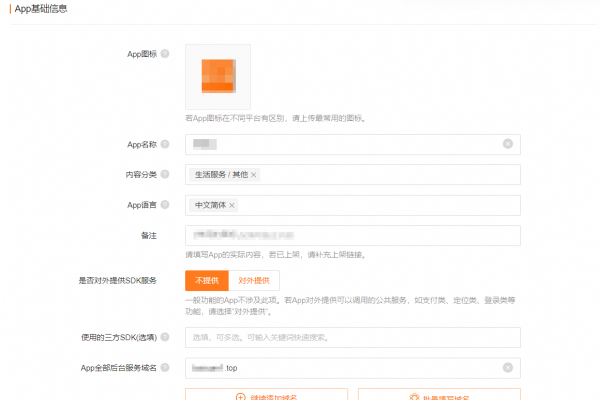Focus the App名称 input field
This screenshot has height=400, width=600.
(x=353, y=144)
